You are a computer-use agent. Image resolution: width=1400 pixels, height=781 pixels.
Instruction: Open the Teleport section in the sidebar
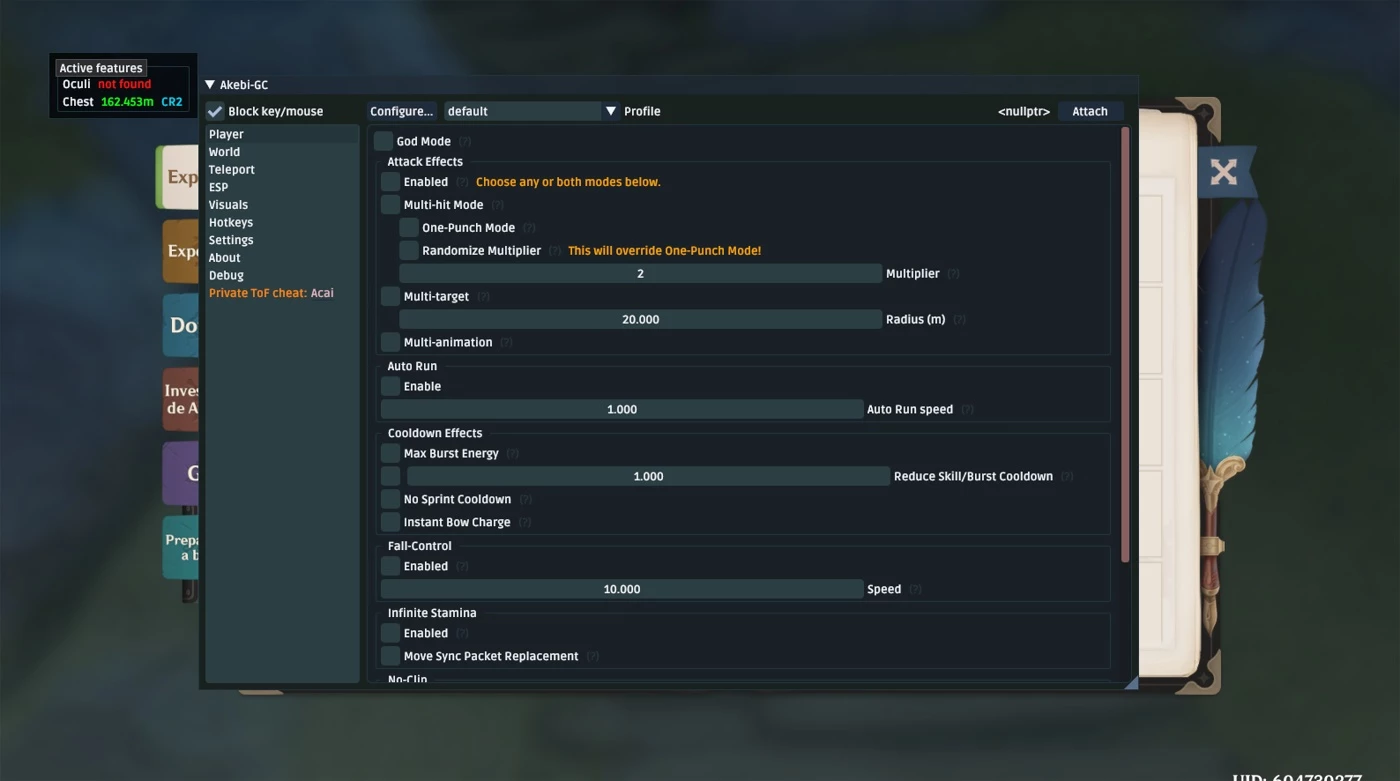coord(232,170)
